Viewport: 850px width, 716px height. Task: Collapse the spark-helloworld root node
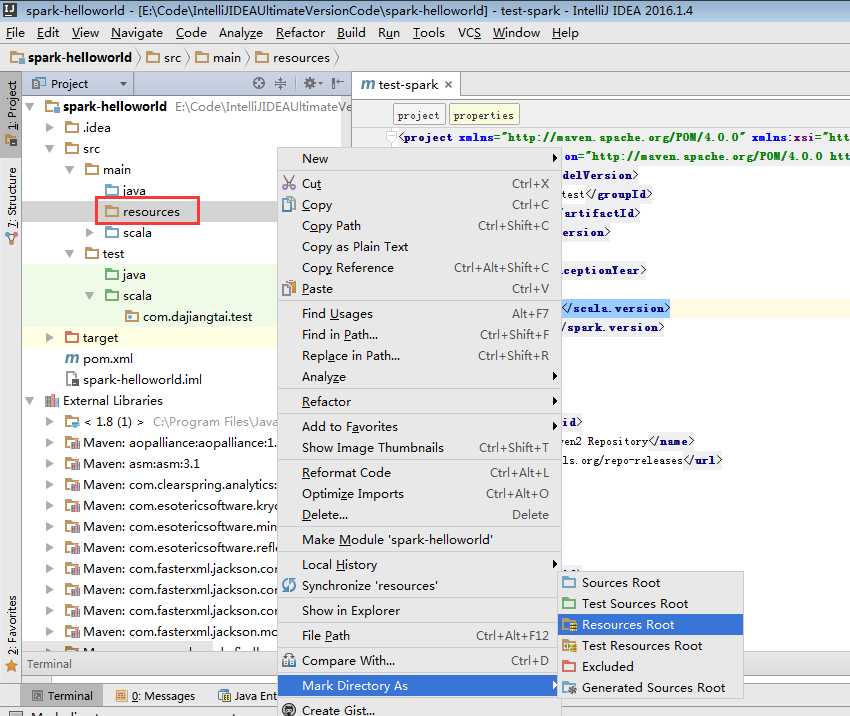[x=30, y=106]
